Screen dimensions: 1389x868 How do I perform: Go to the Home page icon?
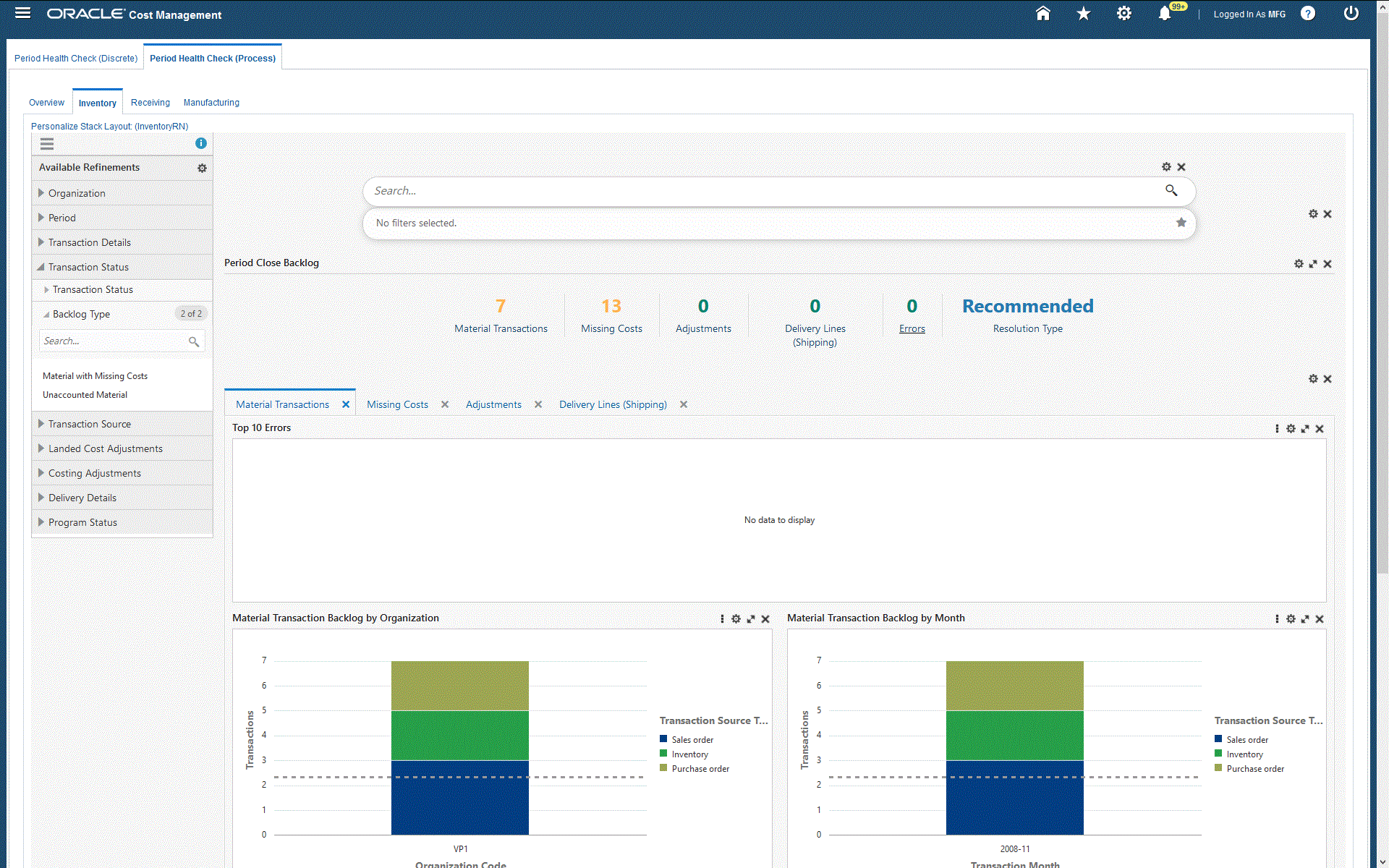point(1042,14)
